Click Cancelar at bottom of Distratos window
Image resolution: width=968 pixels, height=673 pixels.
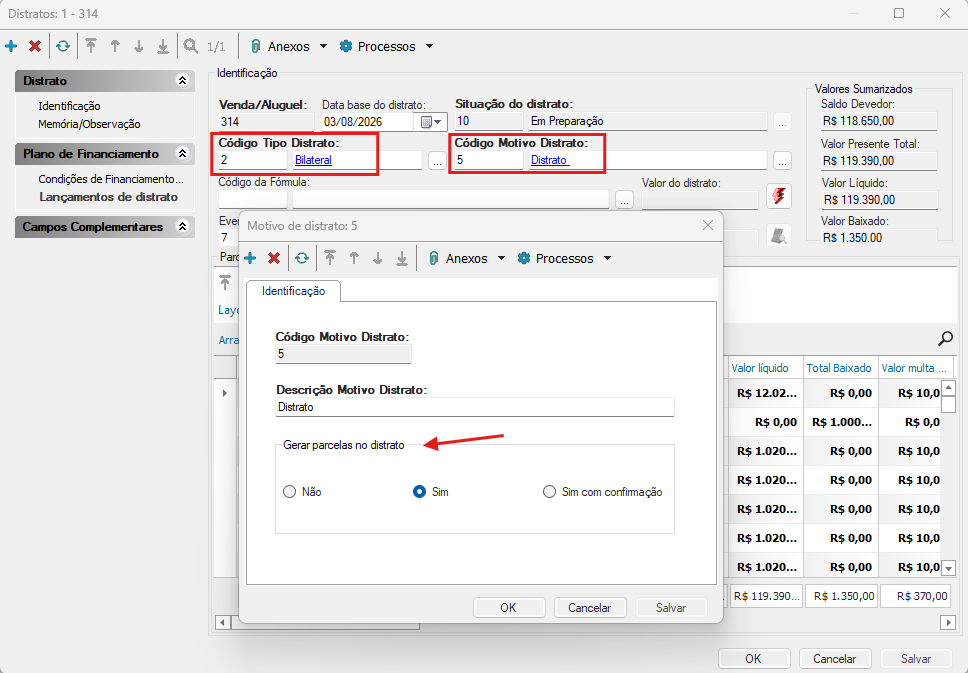(835, 658)
